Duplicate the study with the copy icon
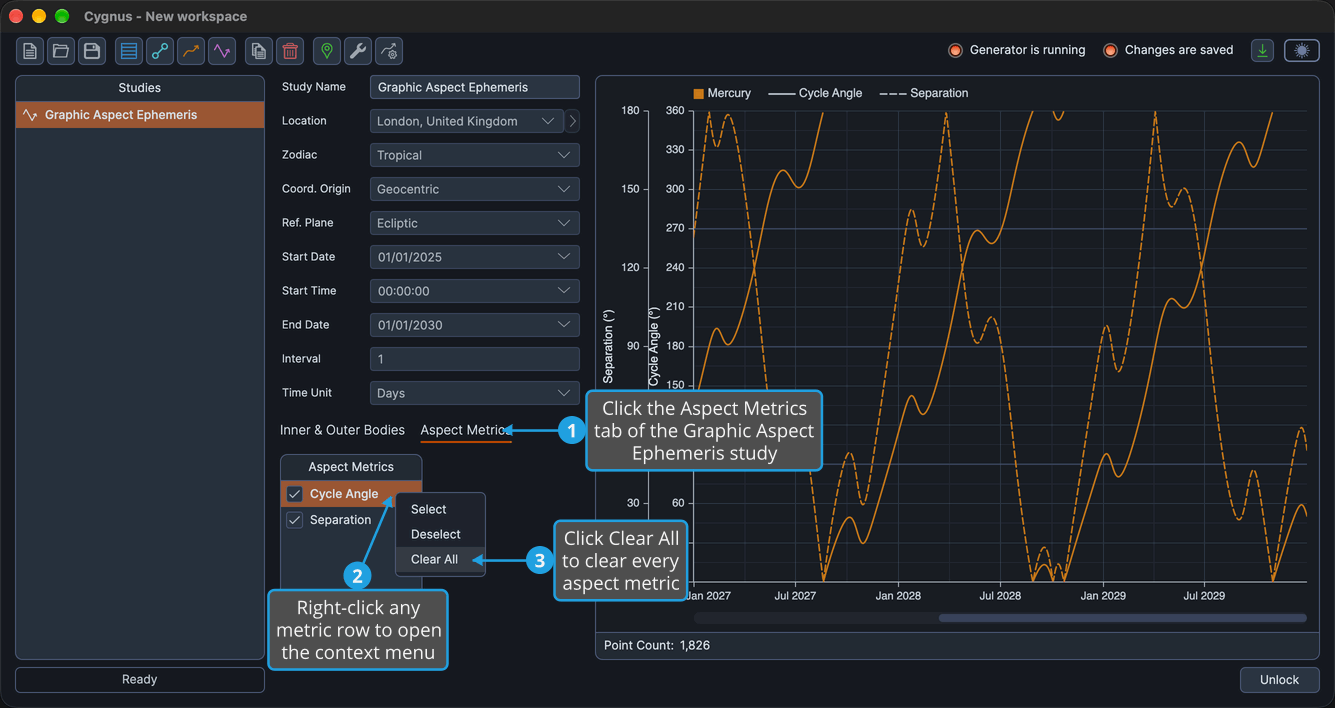The image size is (1335, 708). [x=259, y=51]
